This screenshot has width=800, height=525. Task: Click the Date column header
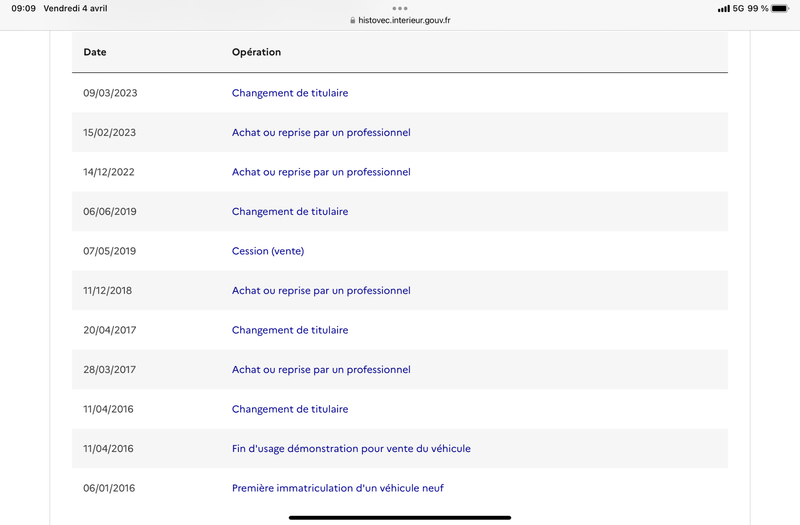point(95,52)
